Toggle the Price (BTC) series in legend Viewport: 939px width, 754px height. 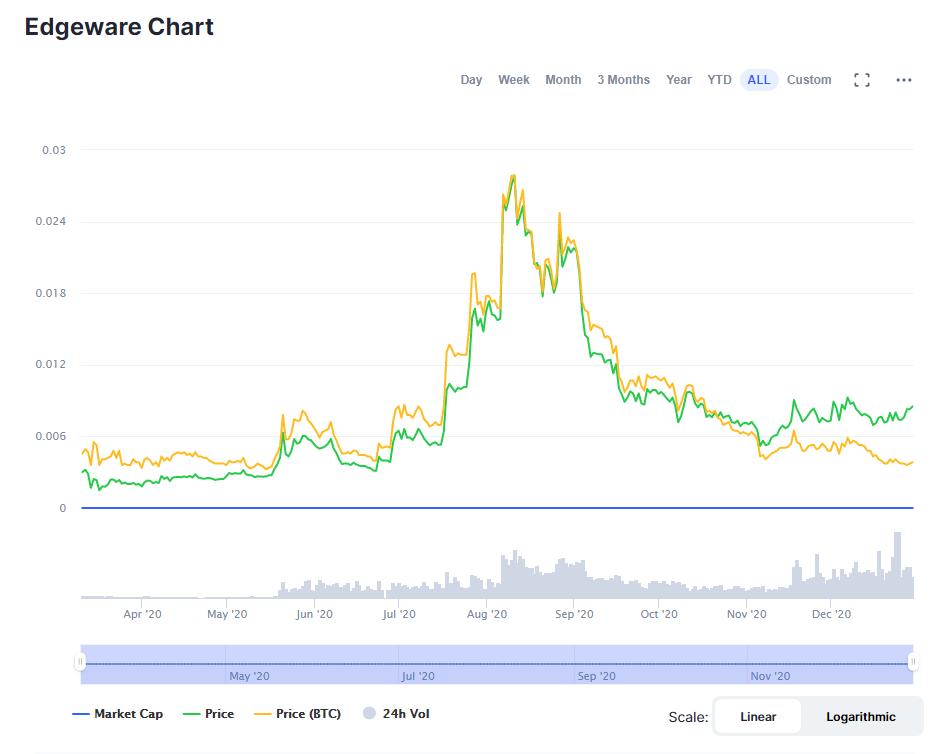[298, 713]
